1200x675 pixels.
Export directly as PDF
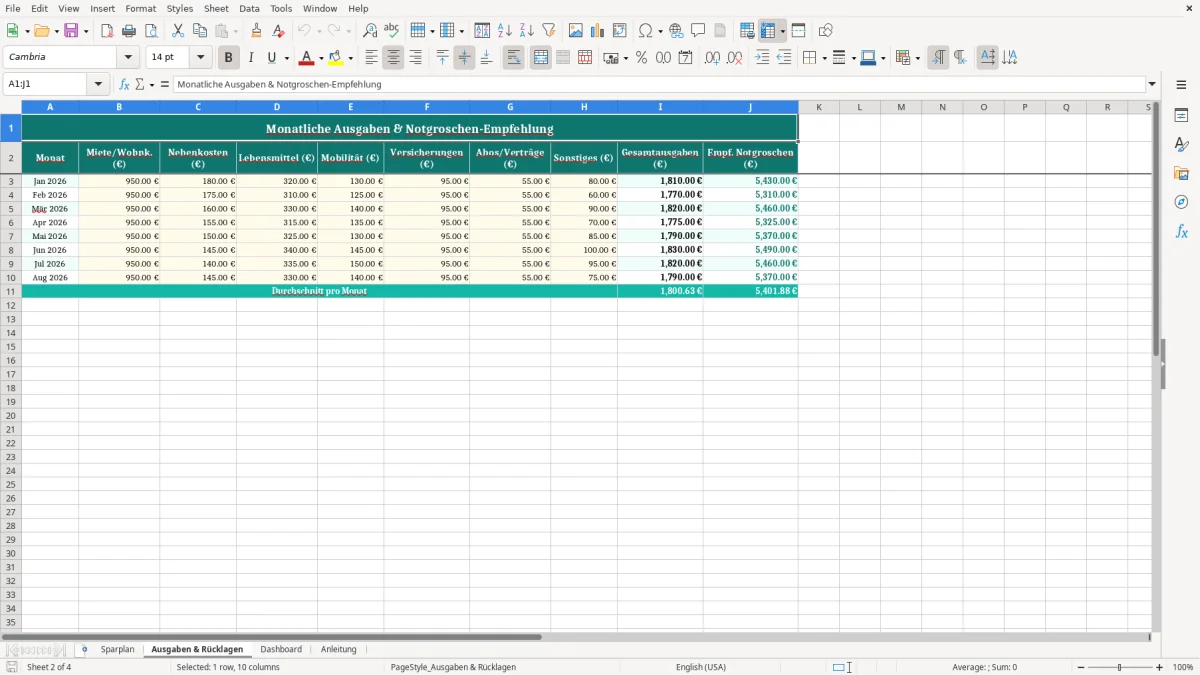107,31
